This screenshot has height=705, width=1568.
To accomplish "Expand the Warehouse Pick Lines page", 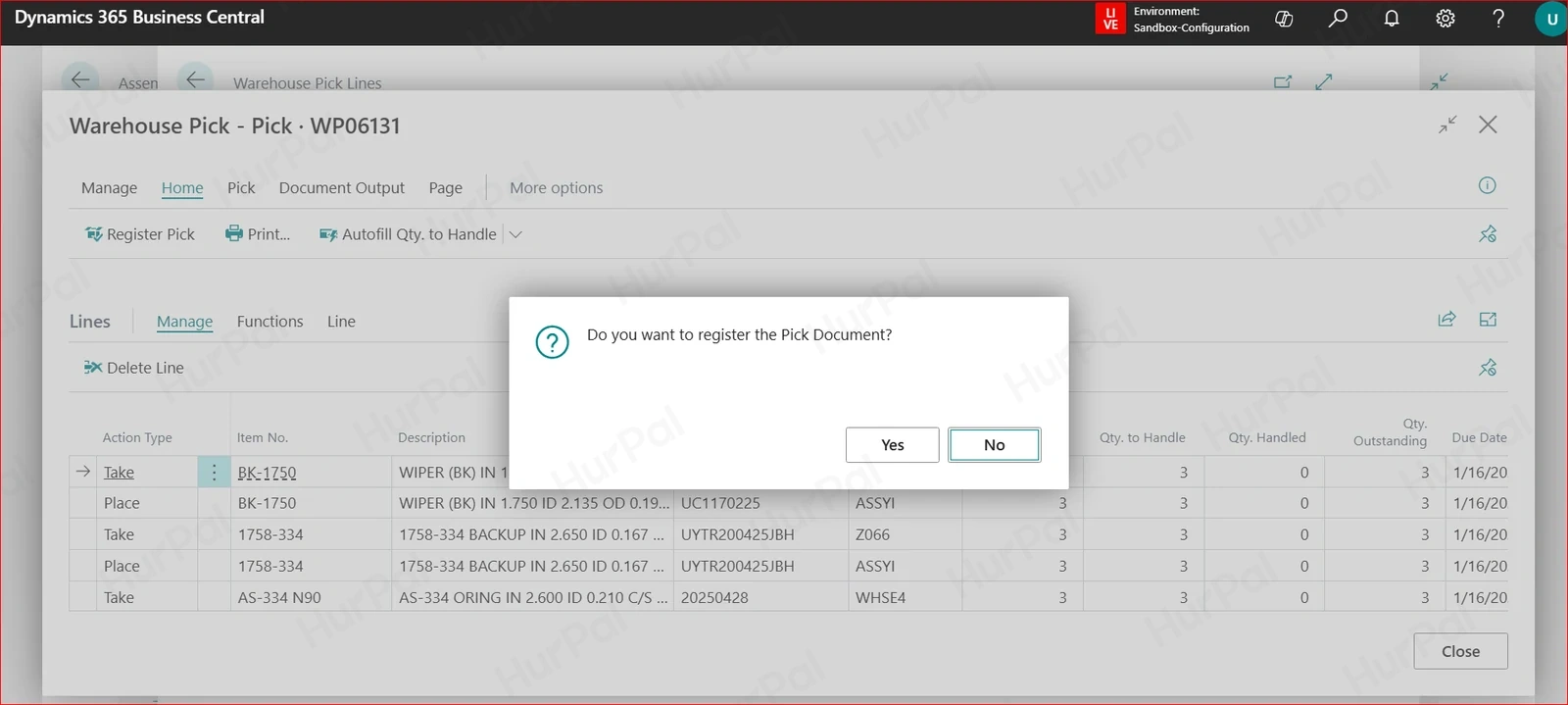I will (1324, 82).
